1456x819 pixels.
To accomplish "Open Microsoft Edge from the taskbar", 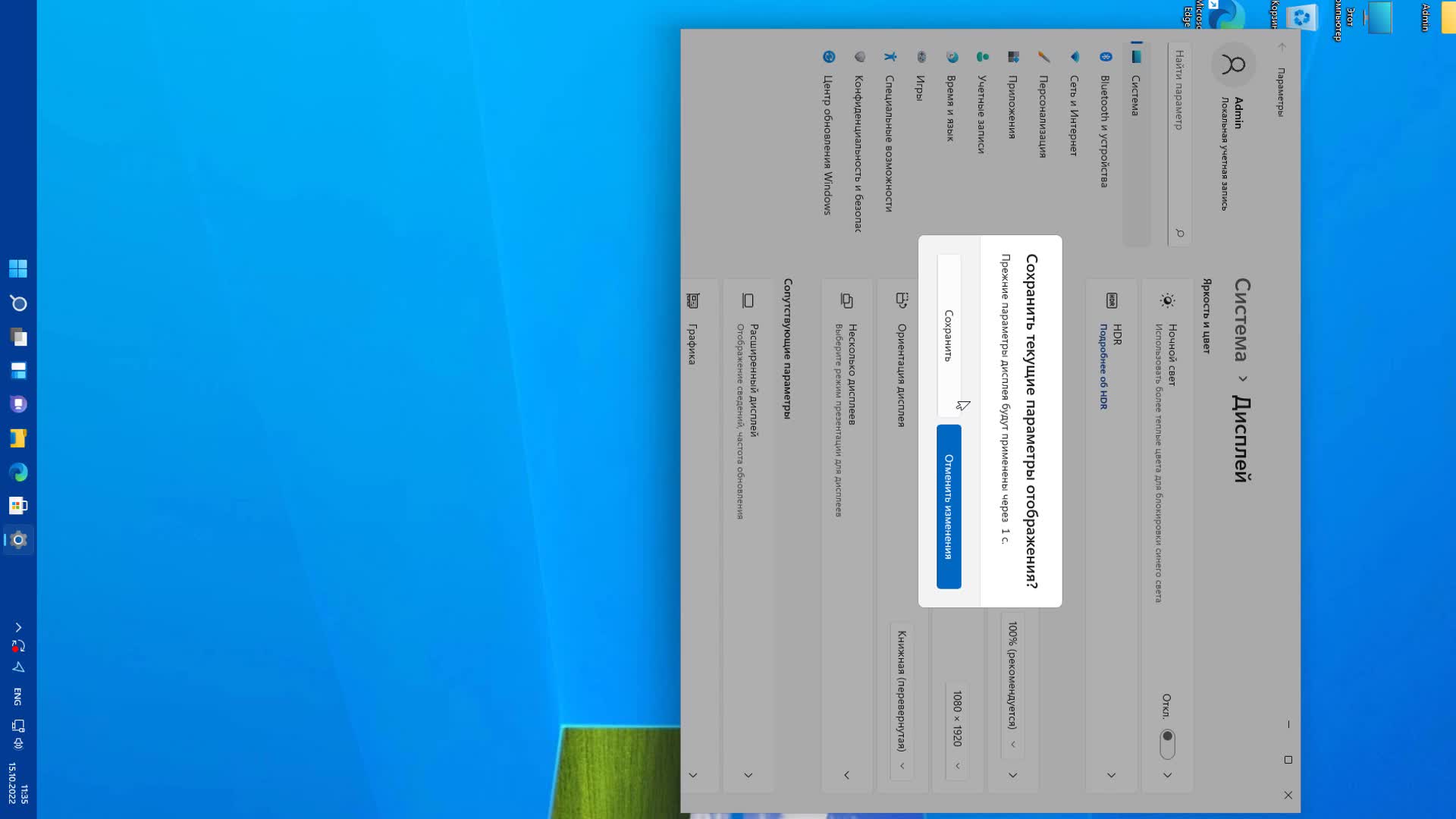I will point(18,472).
